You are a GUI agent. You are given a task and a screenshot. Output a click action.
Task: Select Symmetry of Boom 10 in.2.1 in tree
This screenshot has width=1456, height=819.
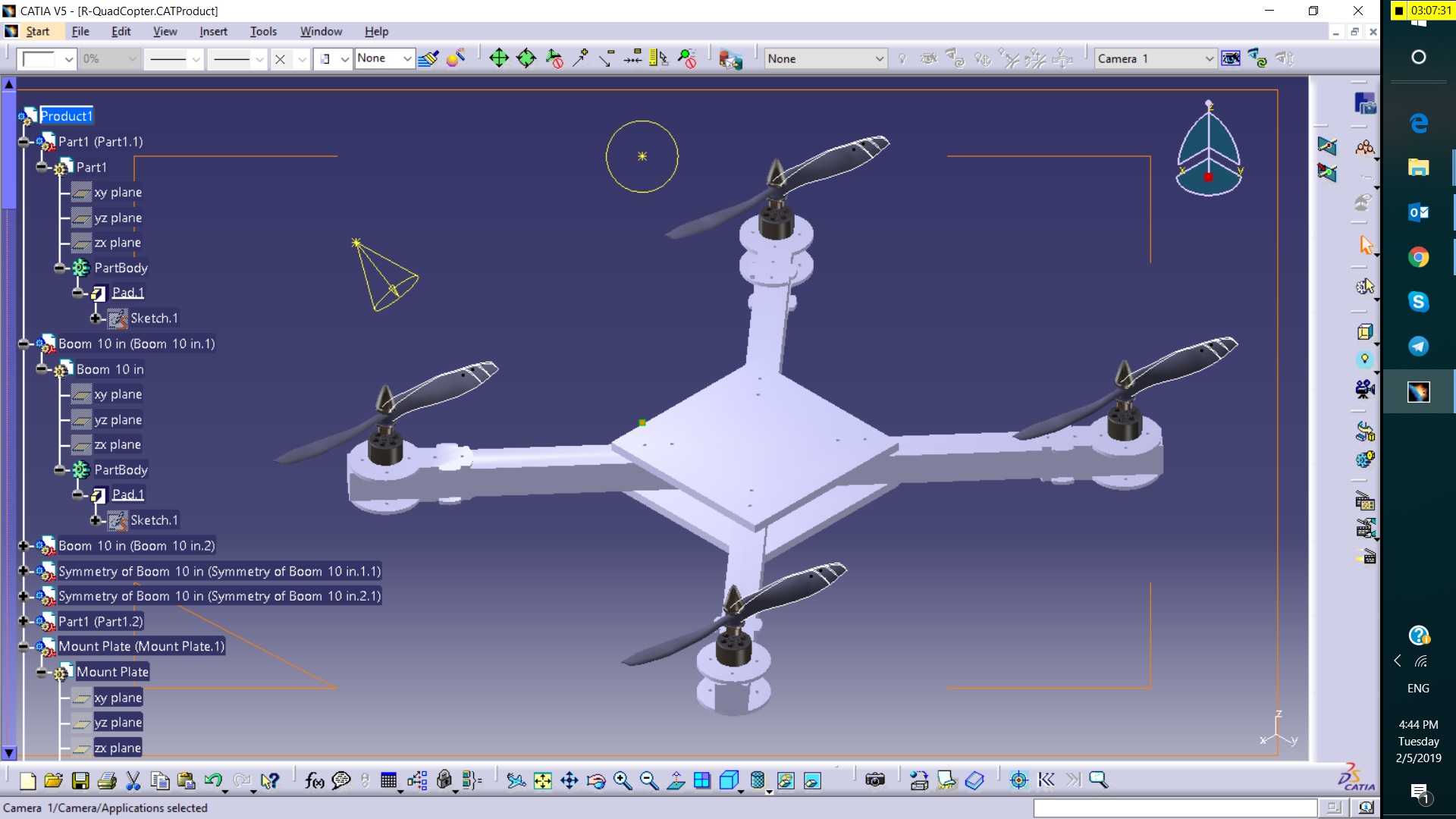click(x=219, y=596)
